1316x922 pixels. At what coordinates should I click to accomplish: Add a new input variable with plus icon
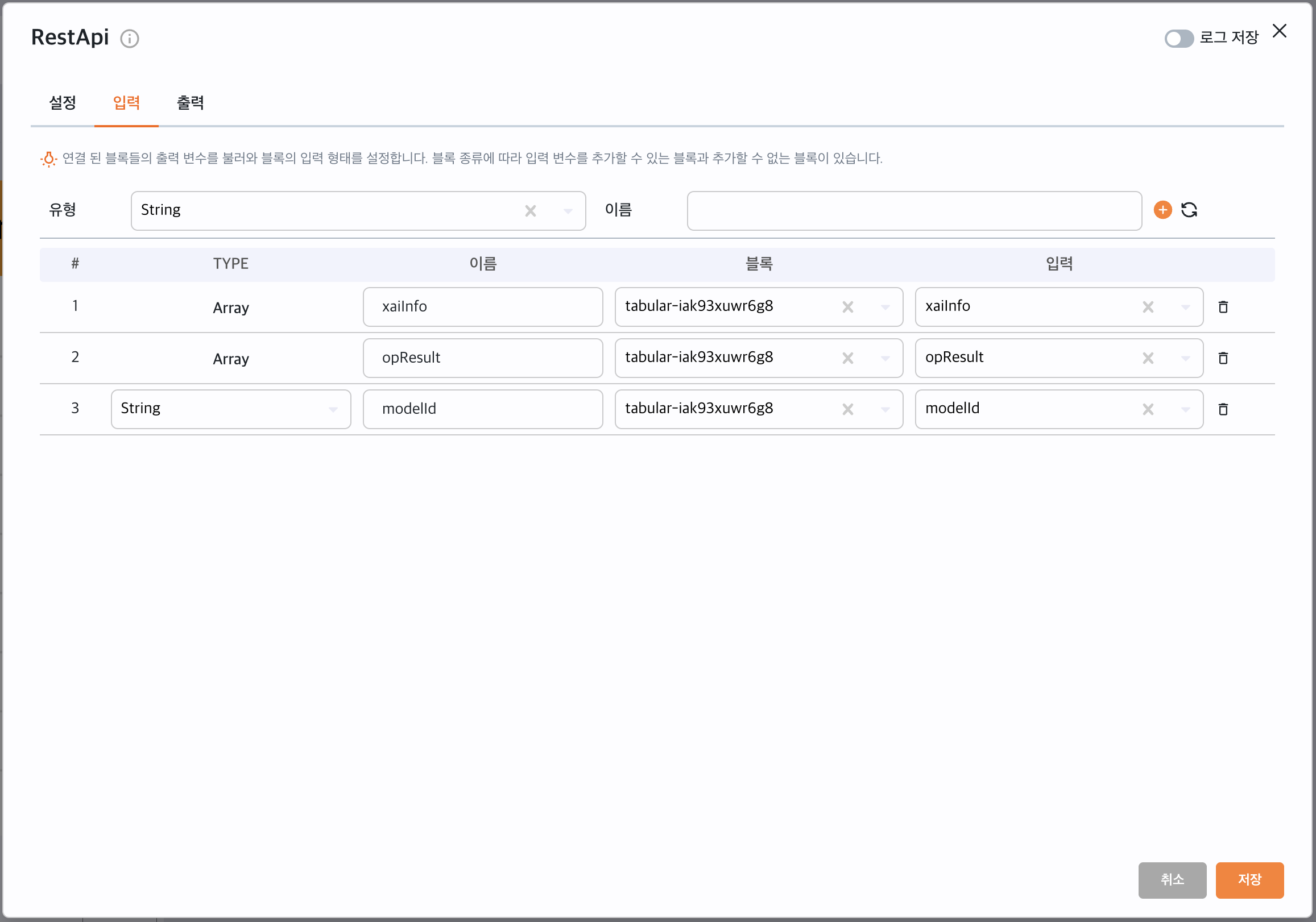[x=1162, y=210]
